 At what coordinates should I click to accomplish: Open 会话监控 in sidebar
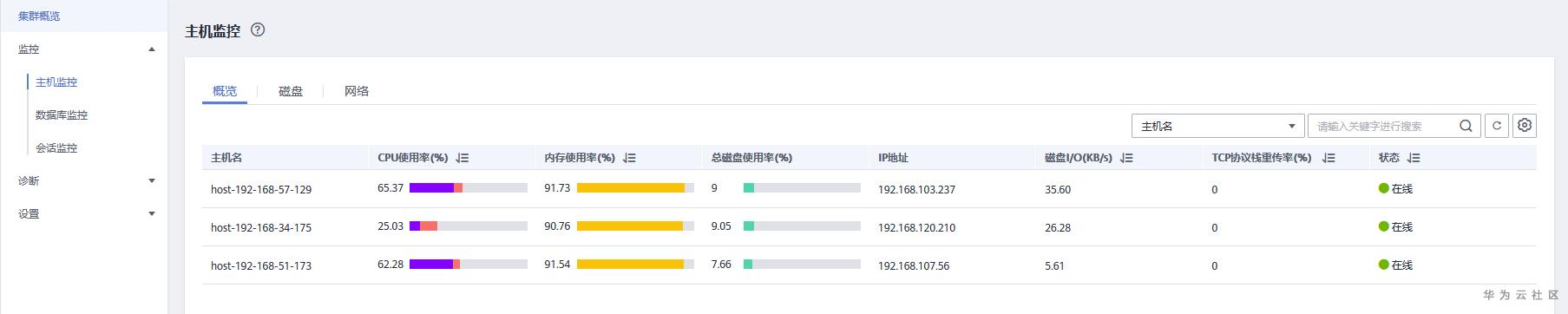click(x=56, y=148)
